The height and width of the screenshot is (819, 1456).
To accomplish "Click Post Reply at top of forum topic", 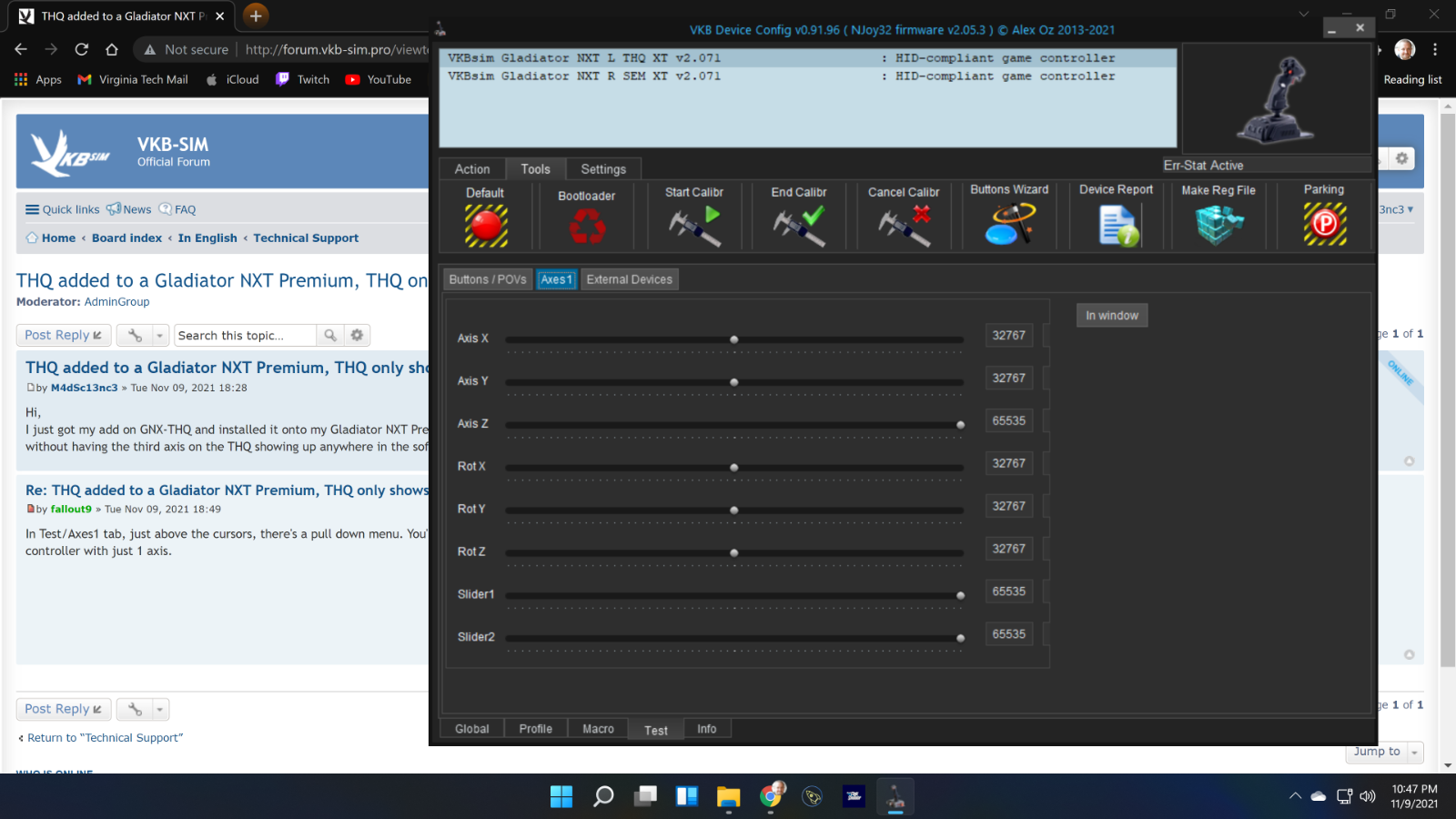I will click(64, 335).
